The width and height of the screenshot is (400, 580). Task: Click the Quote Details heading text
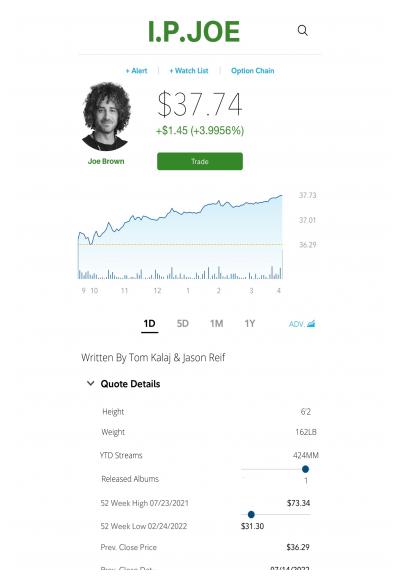(x=130, y=384)
